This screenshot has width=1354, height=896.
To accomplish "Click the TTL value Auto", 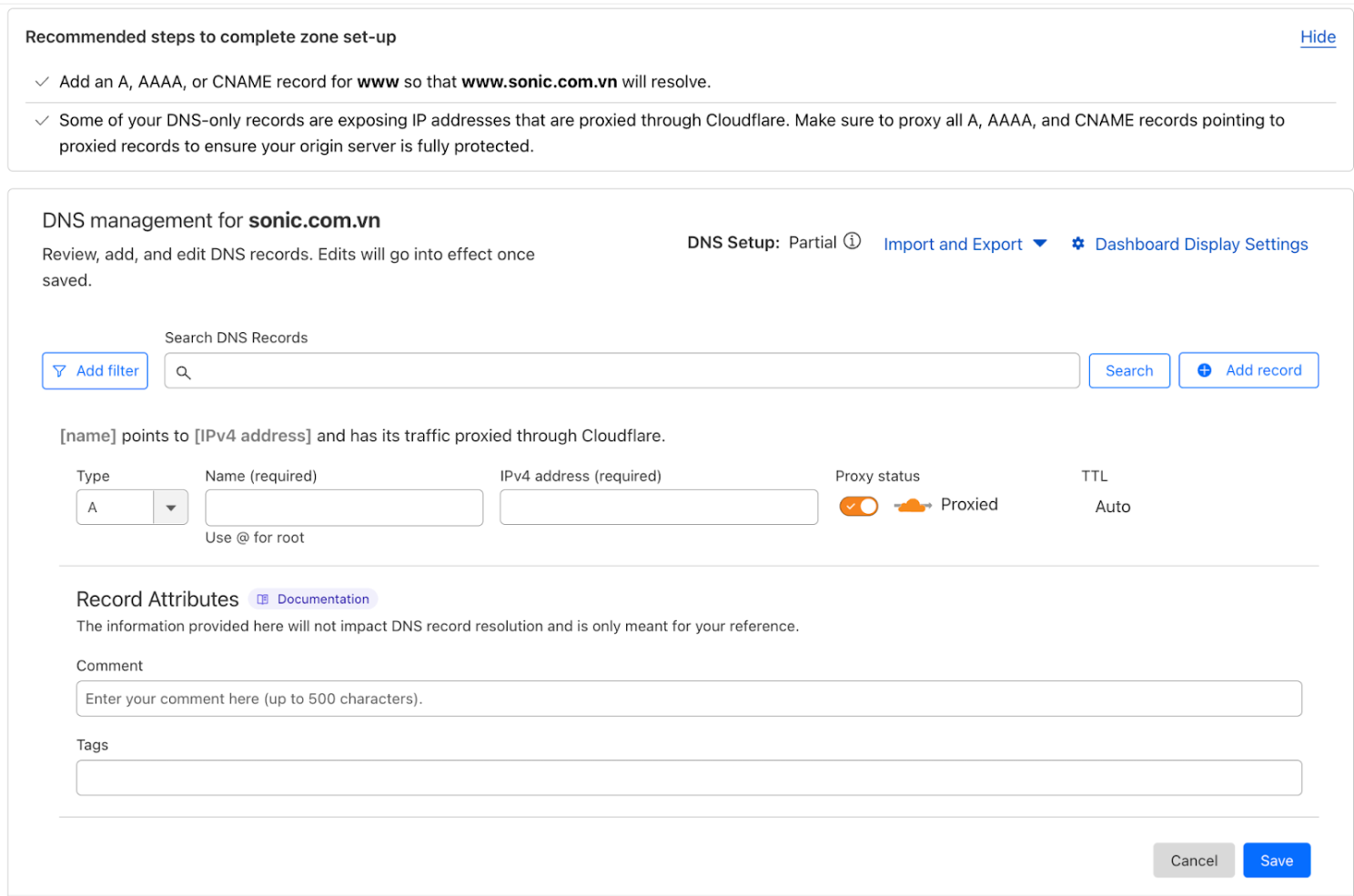I will (1113, 507).
